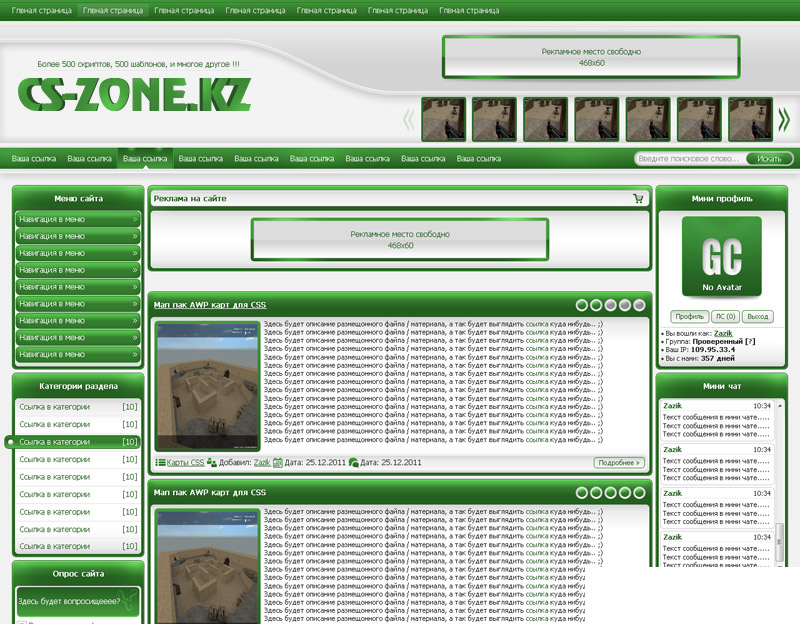Viewport: 800px width, 624px height.
Task: Click the mini chat scrollbar up arrow
Action: pyautogui.click(x=780, y=406)
